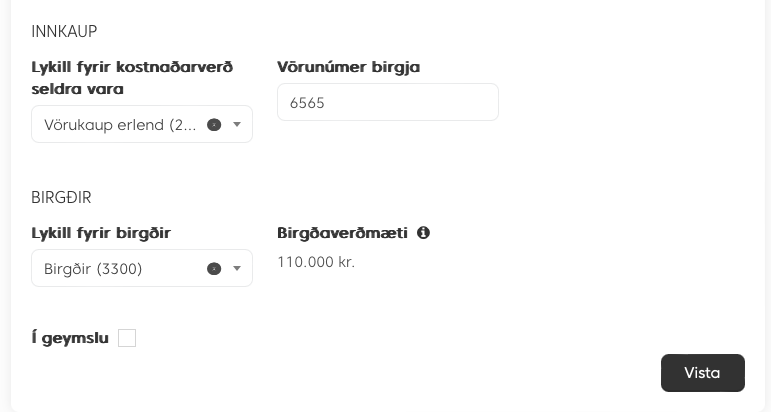Open the Vörukaup erlend combo box
771x412 pixels.
[142, 124]
